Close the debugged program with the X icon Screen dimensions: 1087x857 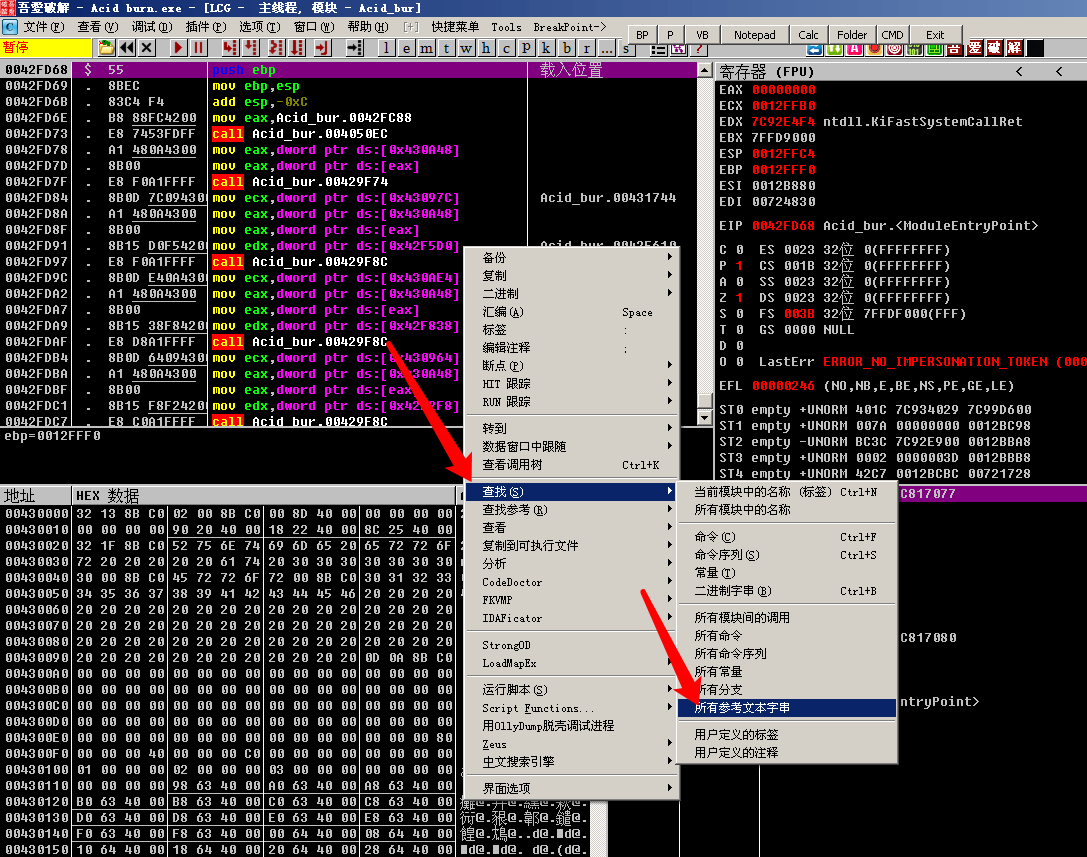pos(146,48)
